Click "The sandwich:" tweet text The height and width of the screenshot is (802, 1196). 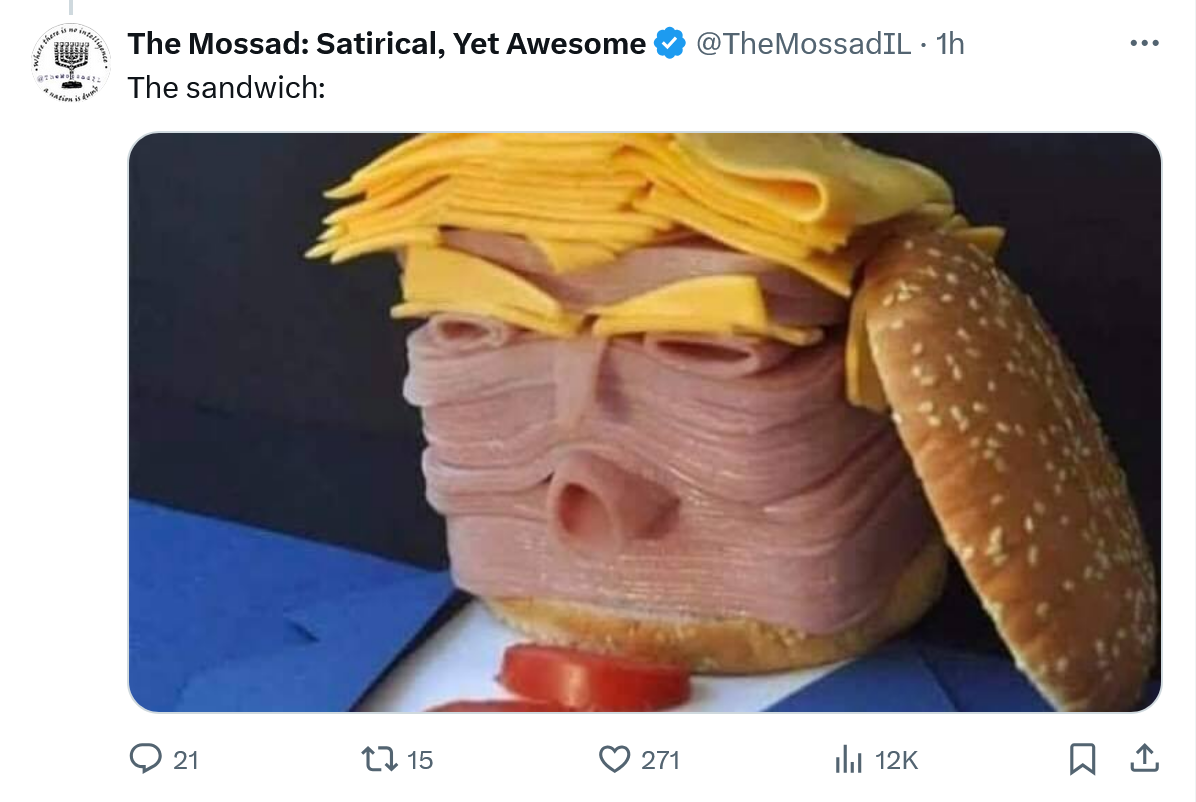pyautogui.click(x=227, y=88)
